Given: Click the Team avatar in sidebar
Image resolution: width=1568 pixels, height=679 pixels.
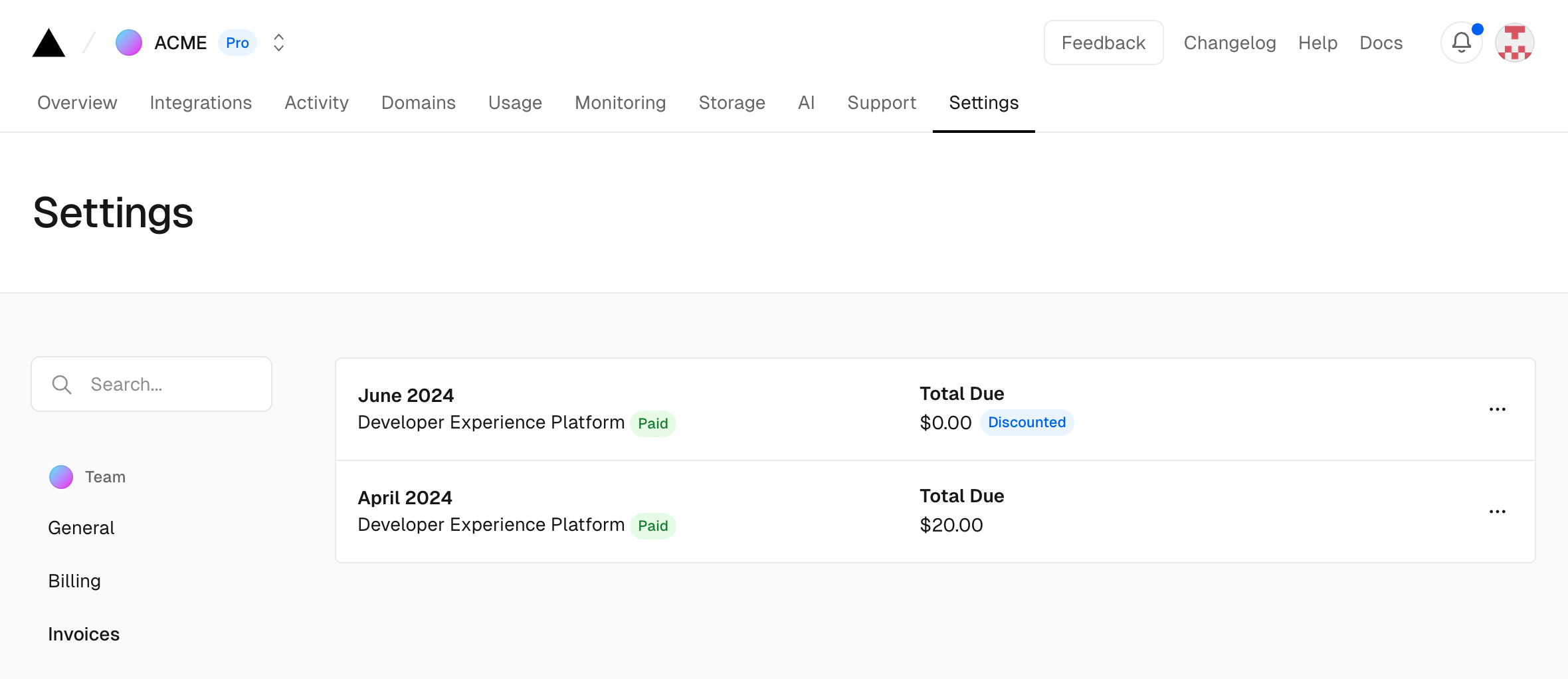Looking at the screenshot, I should (x=61, y=477).
